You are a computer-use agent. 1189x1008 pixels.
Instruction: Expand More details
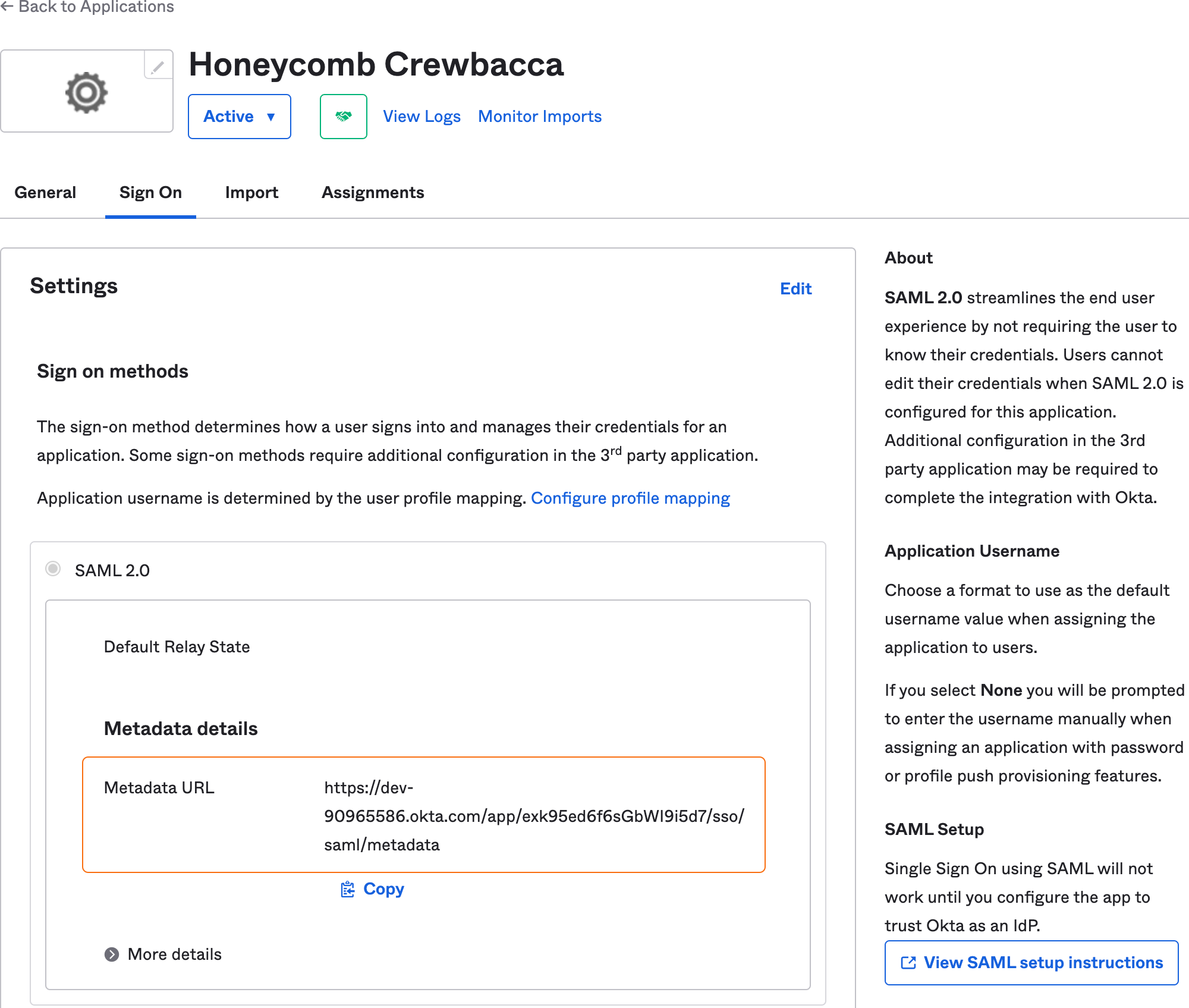(x=163, y=954)
